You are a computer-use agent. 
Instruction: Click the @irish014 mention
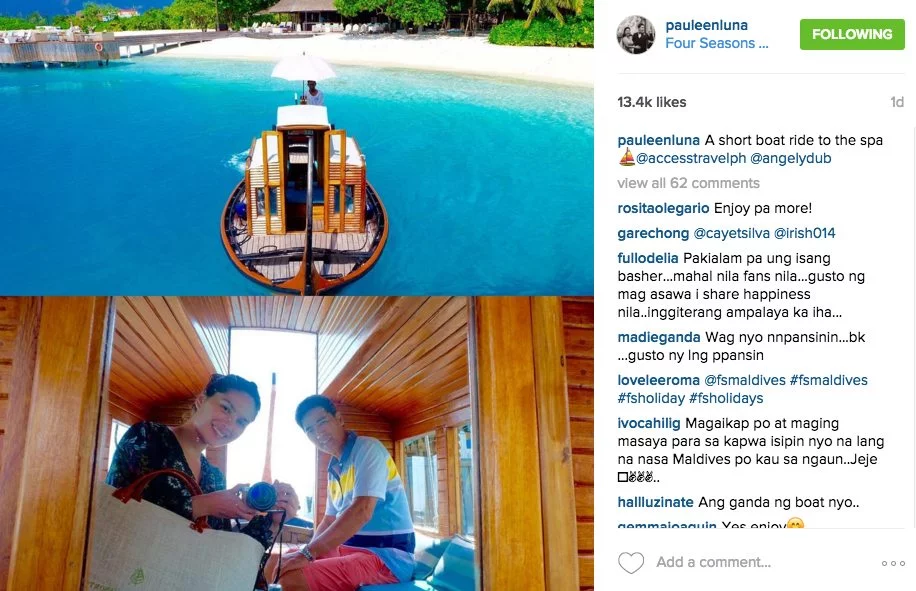804,234
